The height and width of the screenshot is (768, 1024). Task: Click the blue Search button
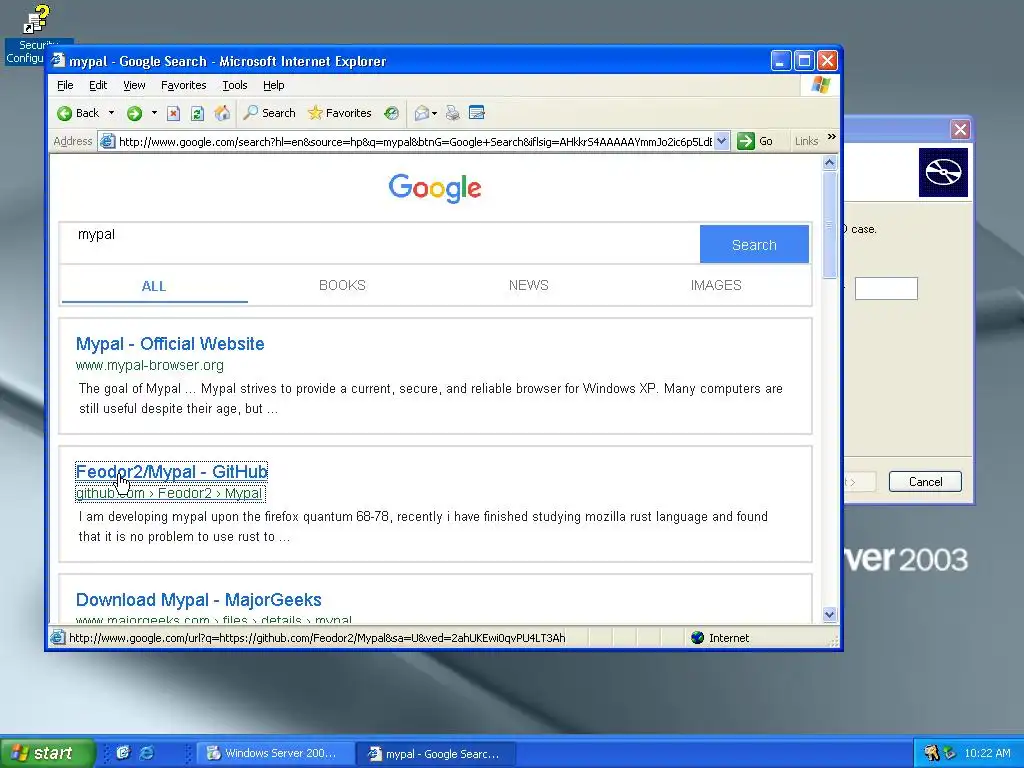click(754, 245)
